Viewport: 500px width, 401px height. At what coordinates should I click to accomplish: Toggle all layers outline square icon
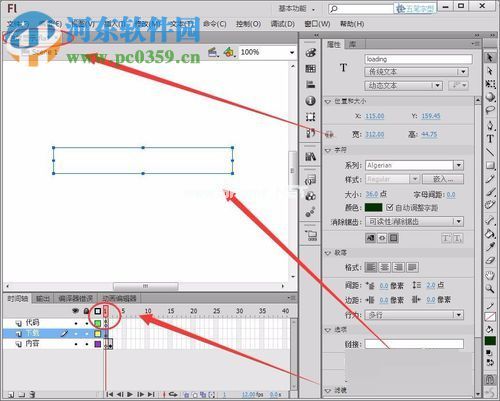point(97,311)
